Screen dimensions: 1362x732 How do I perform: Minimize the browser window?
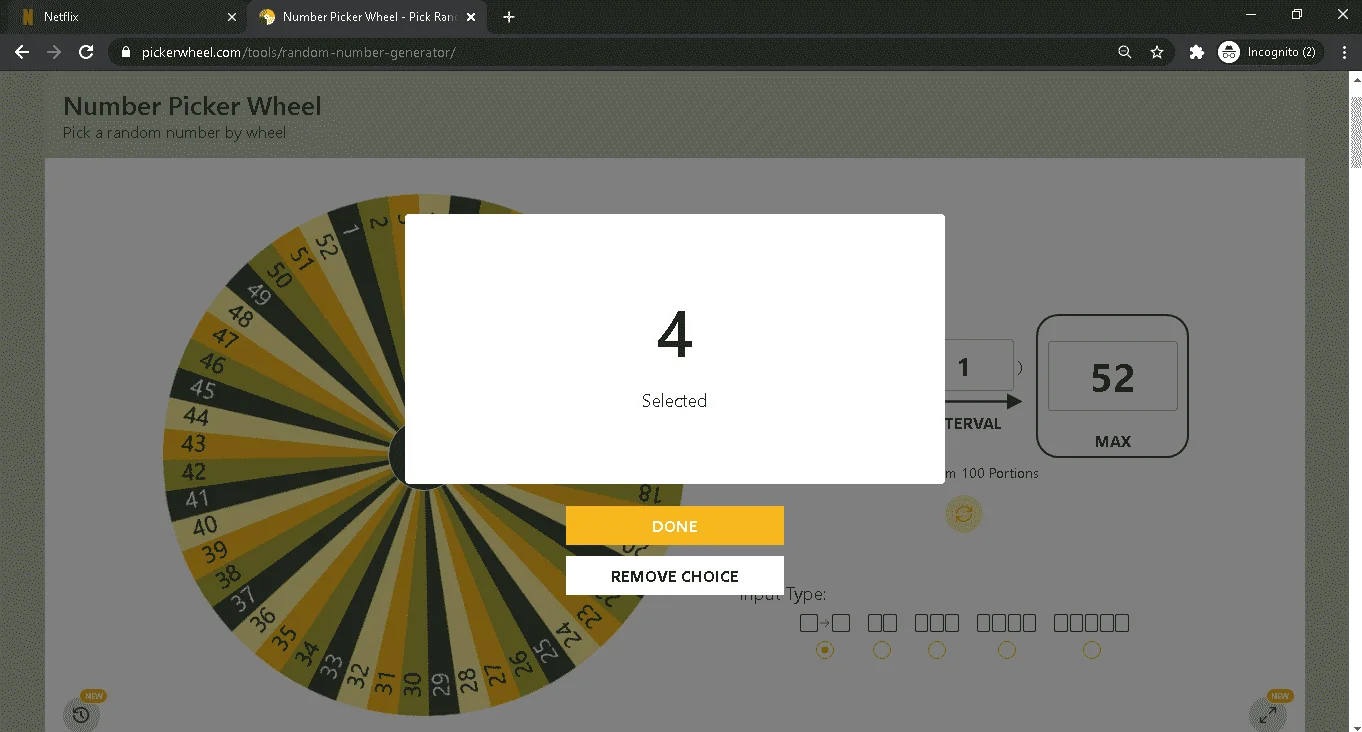1251,14
